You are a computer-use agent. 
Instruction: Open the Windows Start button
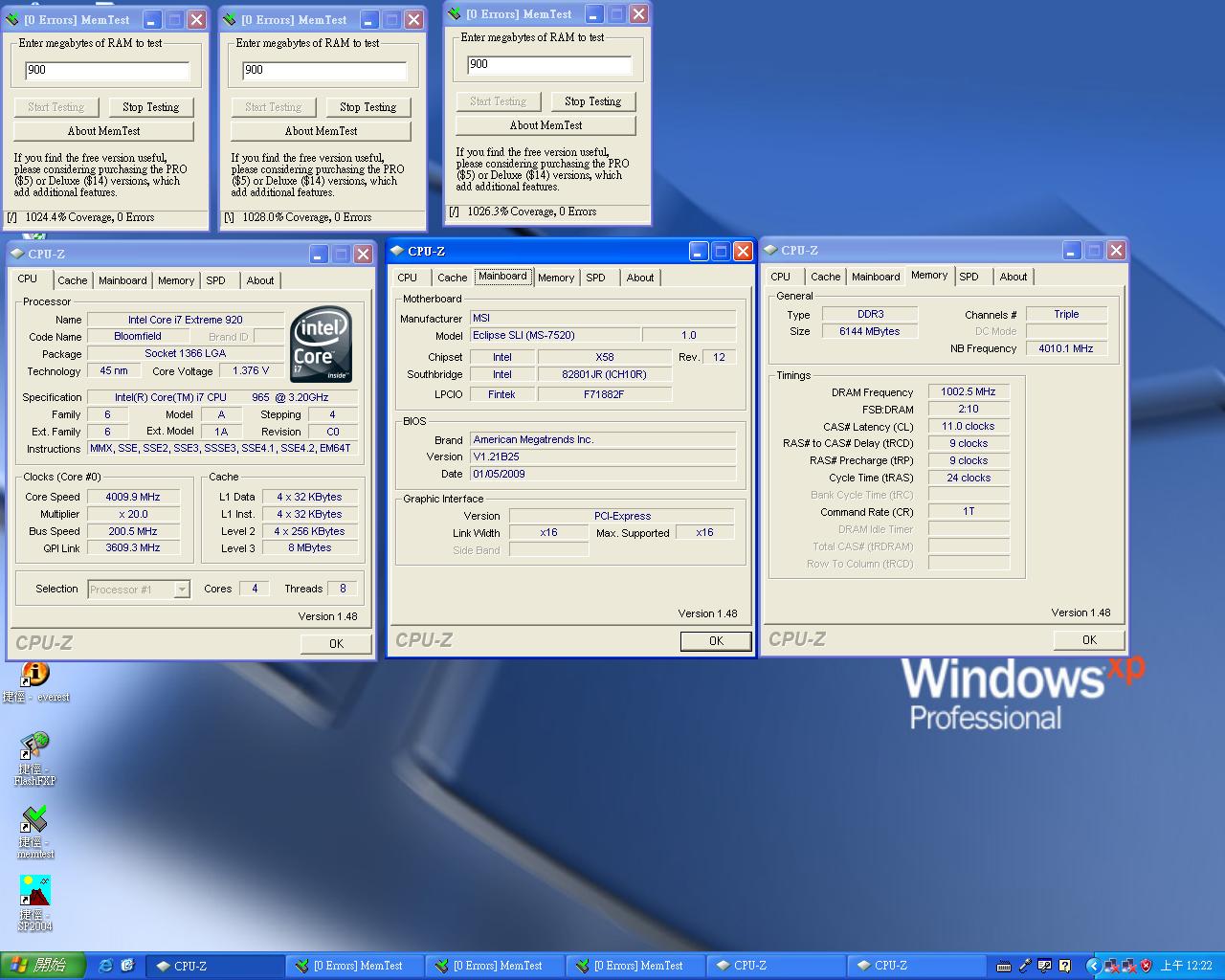coord(43,966)
